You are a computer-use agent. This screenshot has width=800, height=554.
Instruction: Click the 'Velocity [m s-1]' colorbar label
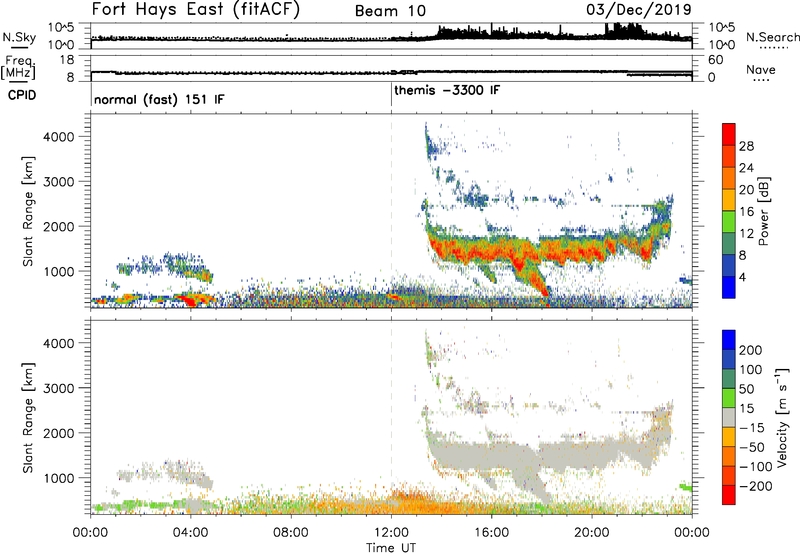pyautogui.click(x=782, y=417)
